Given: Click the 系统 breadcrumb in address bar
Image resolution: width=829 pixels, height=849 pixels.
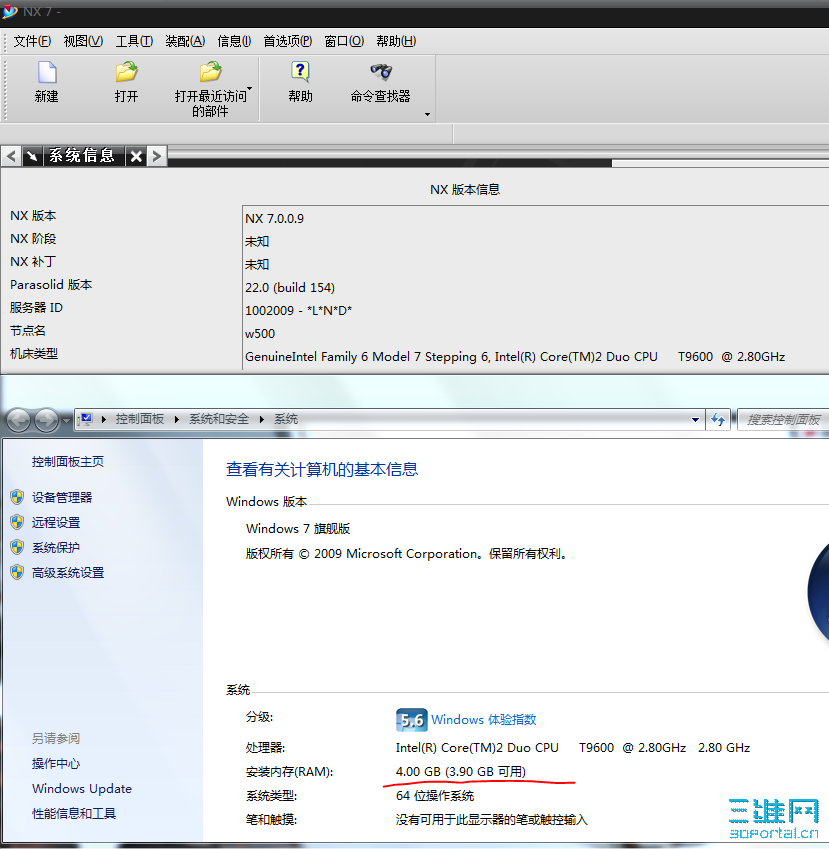Looking at the screenshot, I should pos(286,419).
